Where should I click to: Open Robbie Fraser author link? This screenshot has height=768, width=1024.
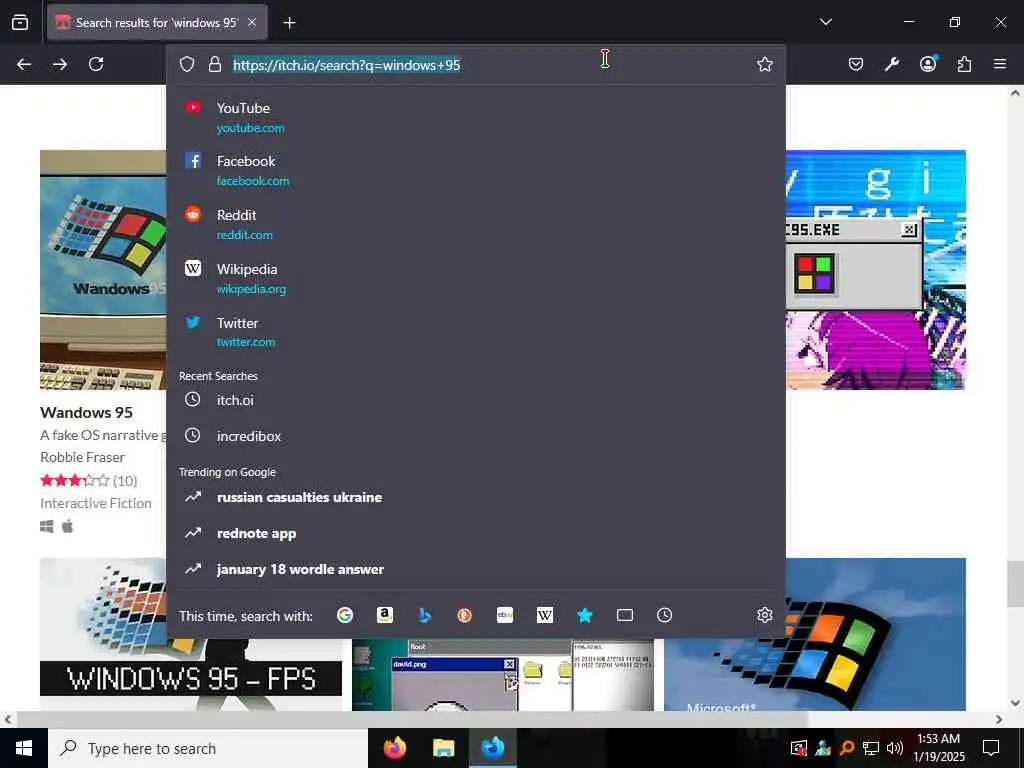click(82, 457)
